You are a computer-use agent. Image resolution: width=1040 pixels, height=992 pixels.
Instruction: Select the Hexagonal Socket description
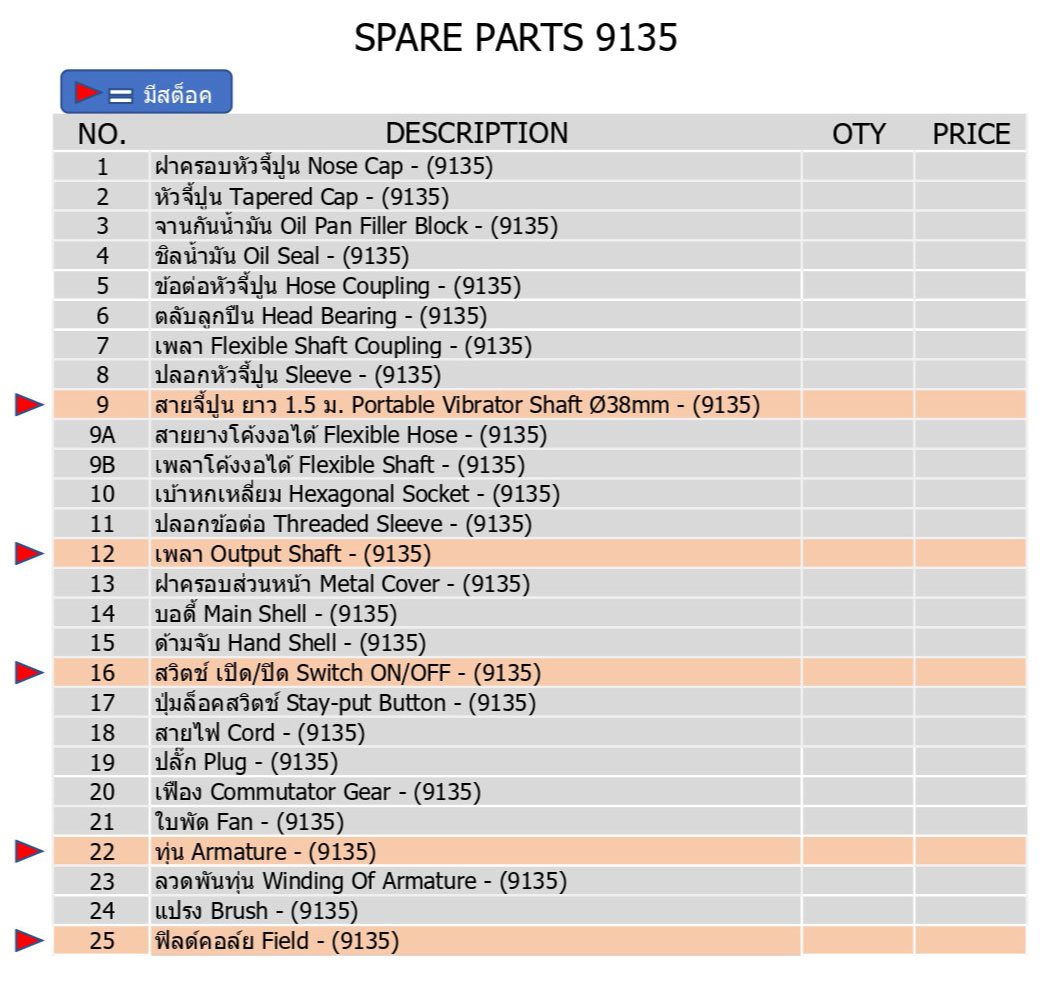coord(357,494)
